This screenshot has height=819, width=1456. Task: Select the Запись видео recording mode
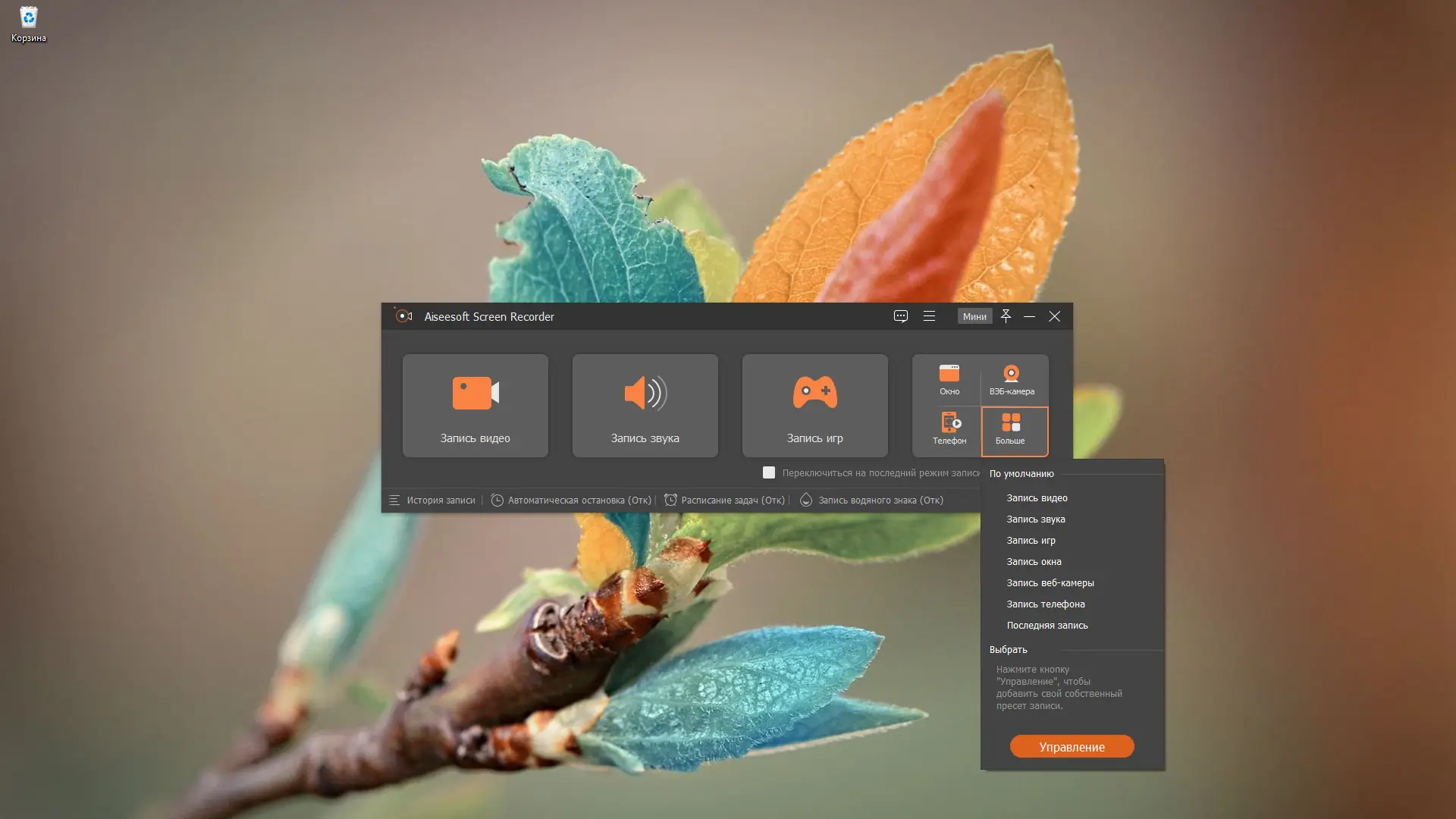475,406
